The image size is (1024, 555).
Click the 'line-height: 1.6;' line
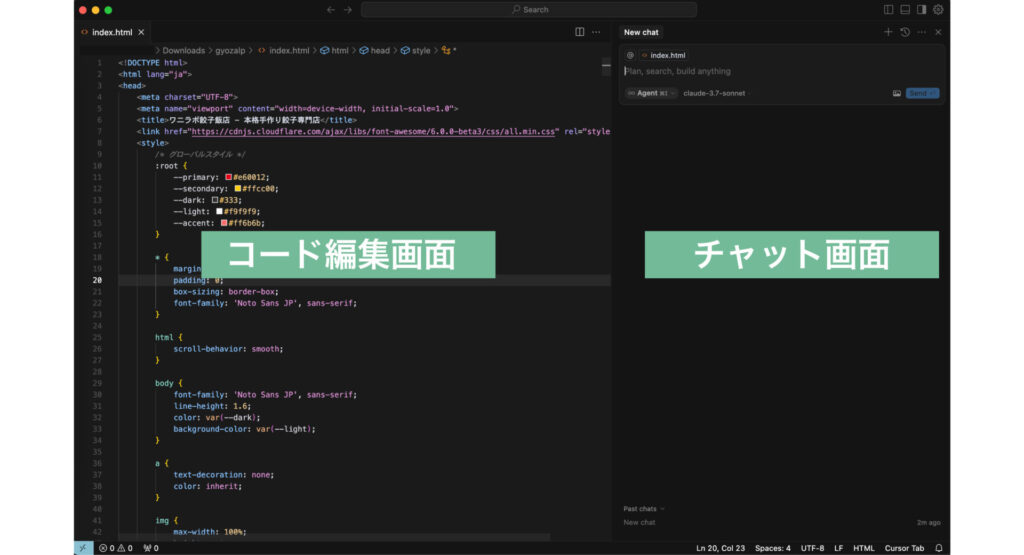pos(212,406)
